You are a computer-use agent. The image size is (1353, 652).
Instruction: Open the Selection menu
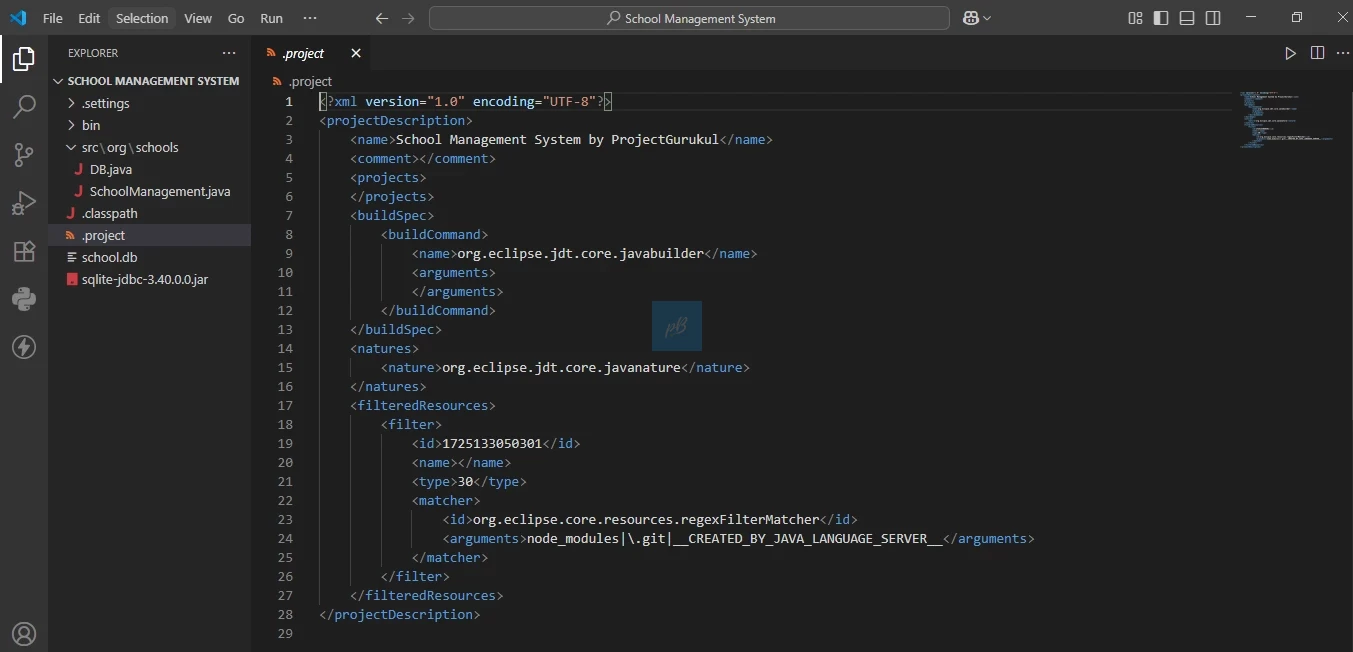tap(142, 18)
